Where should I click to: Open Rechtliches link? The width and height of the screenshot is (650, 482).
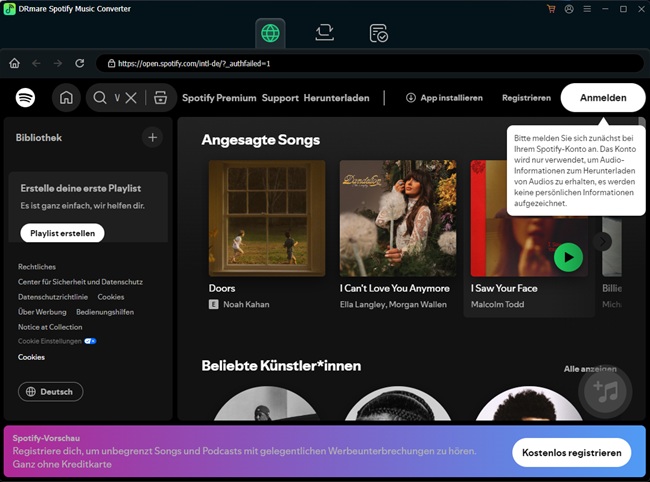[x=36, y=266]
